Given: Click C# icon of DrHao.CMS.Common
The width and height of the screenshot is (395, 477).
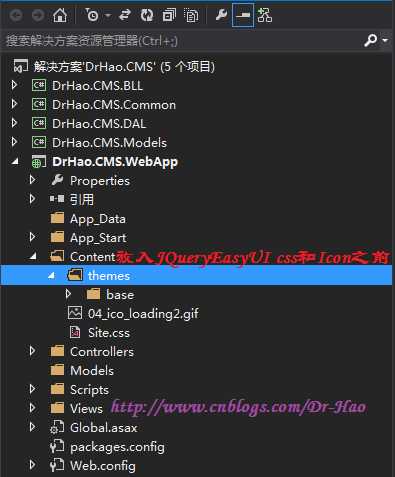Looking at the screenshot, I should pyautogui.click(x=39, y=104).
